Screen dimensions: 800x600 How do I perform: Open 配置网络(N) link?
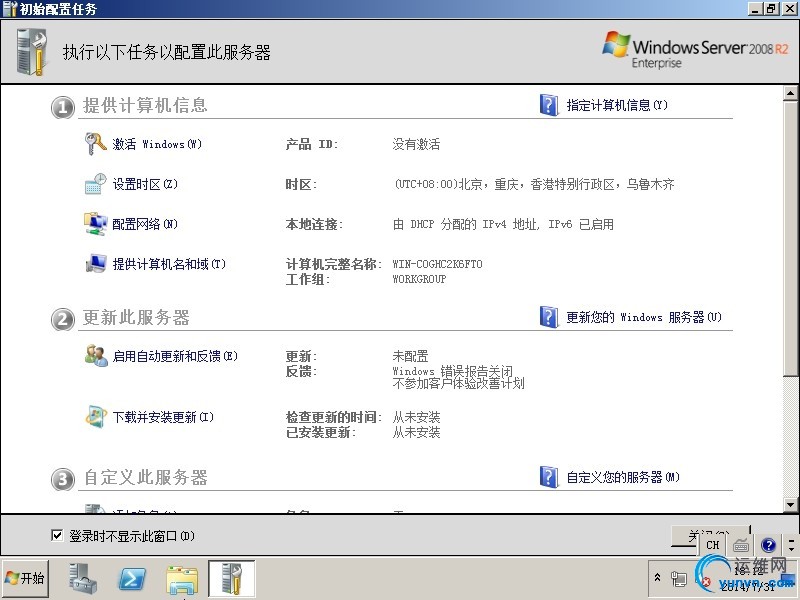click(x=145, y=224)
